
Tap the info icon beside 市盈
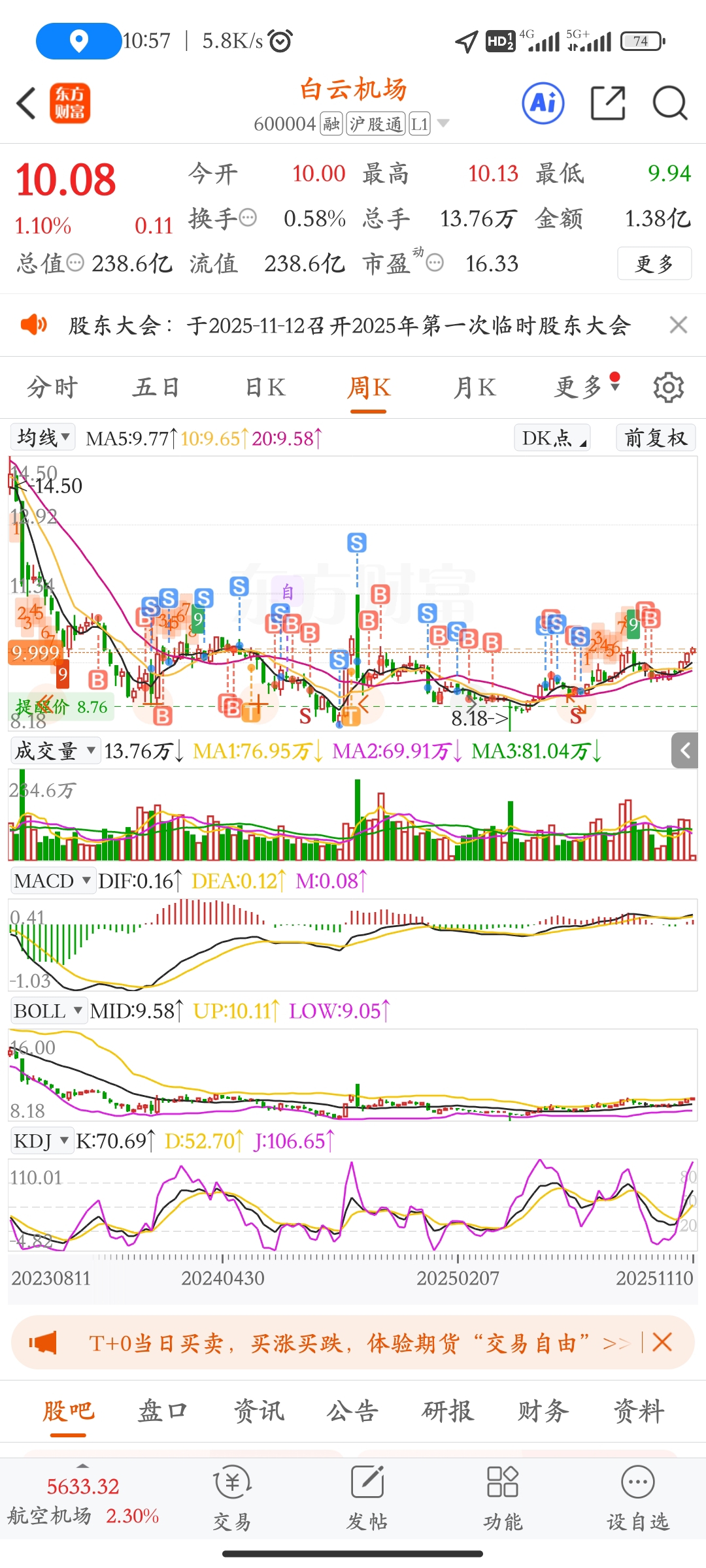point(435,263)
